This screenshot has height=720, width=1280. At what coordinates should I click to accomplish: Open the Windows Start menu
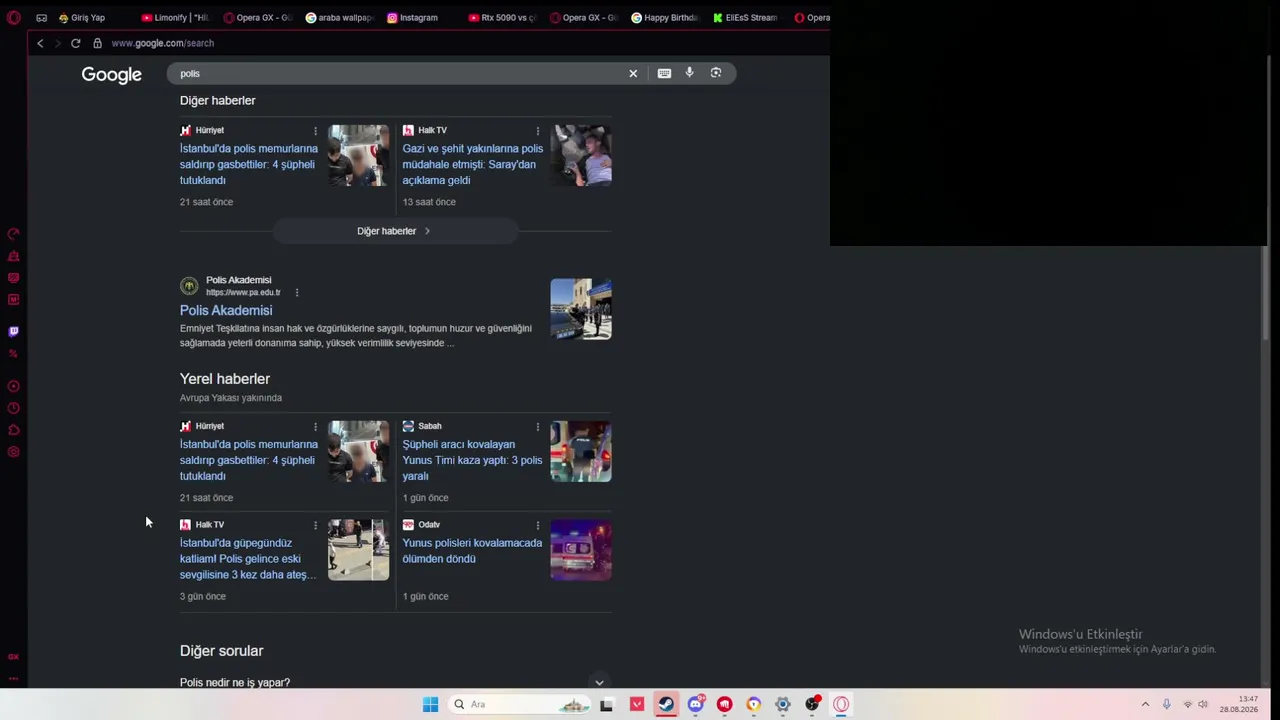pos(430,704)
